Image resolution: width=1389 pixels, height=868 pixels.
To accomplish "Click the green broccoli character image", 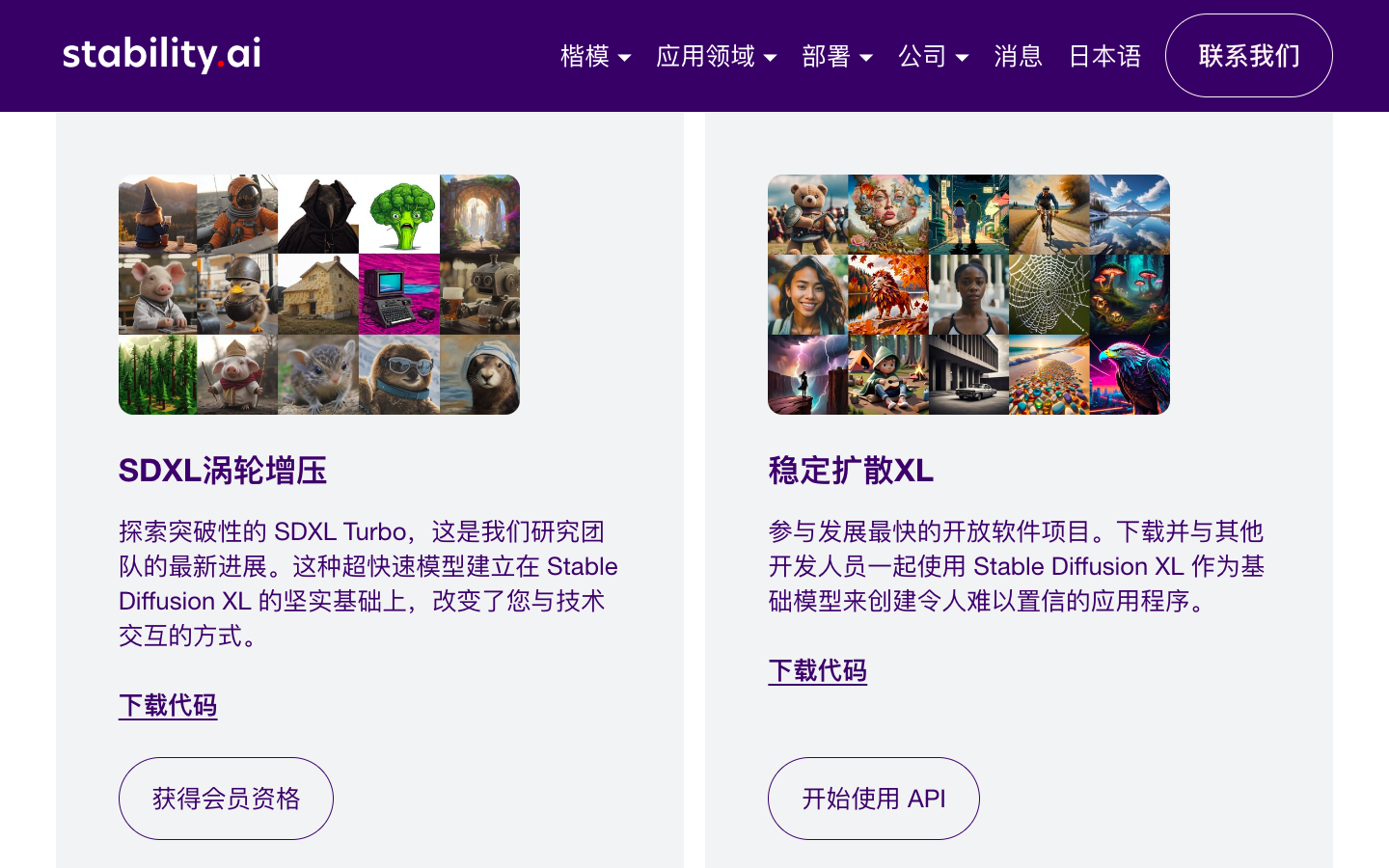I will pyautogui.click(x=399, y=214).
